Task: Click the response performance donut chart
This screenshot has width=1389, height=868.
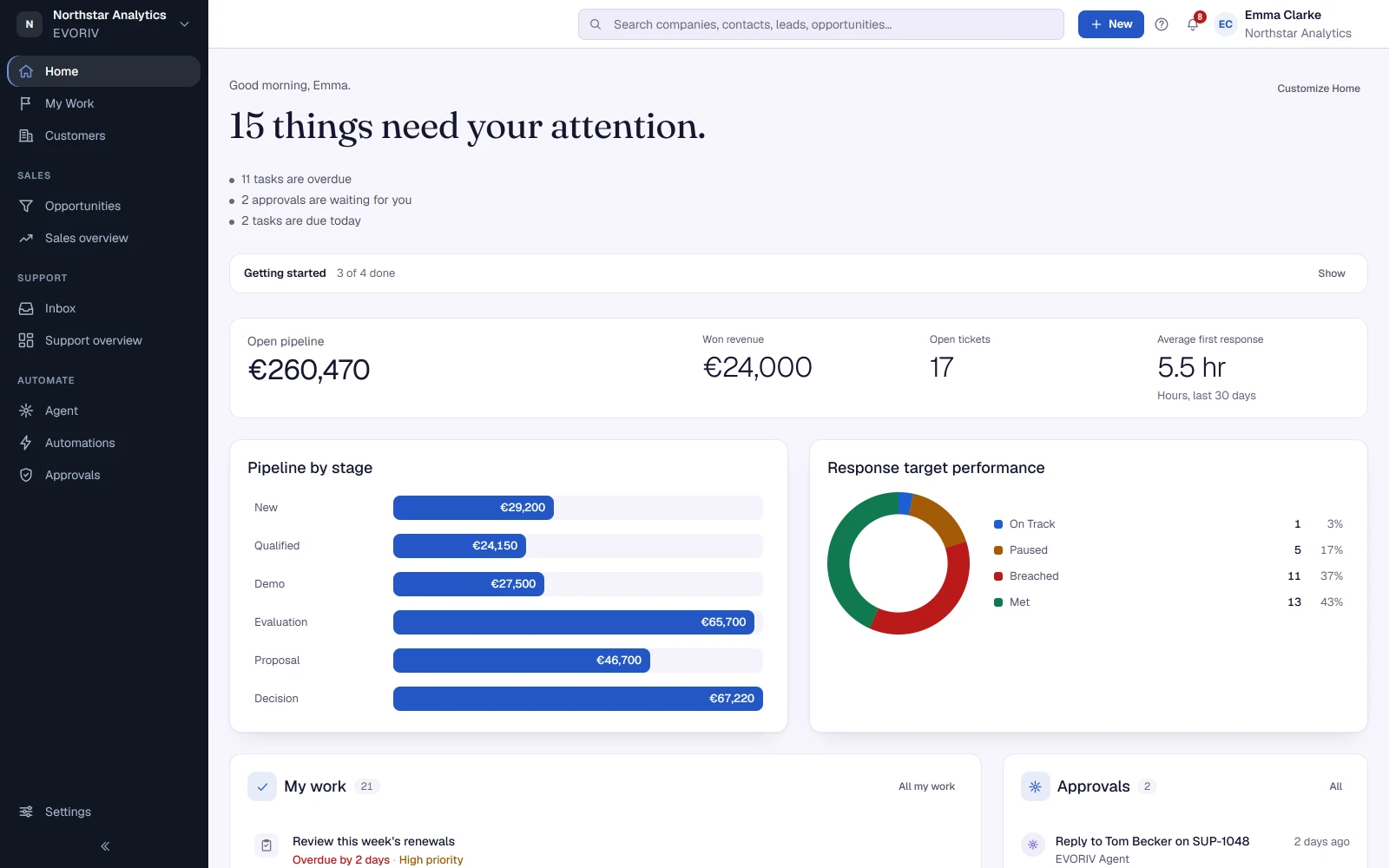Action: 899,563
